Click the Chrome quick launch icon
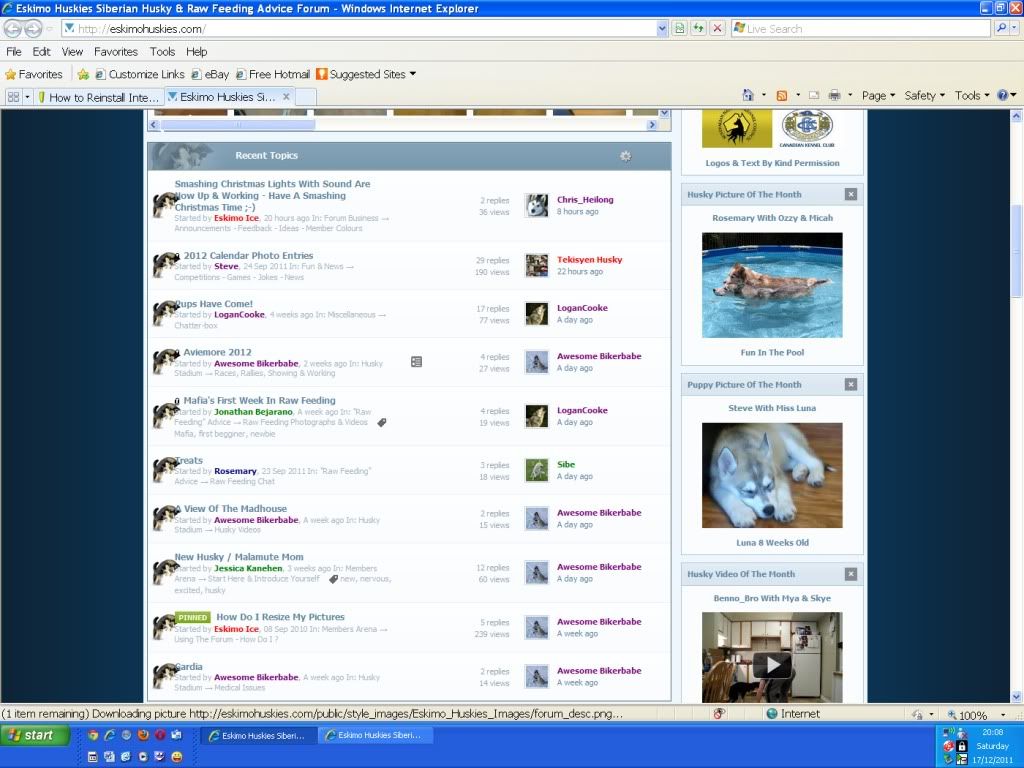The width and height of the screenshot is (1024, 768). point(93,735)
